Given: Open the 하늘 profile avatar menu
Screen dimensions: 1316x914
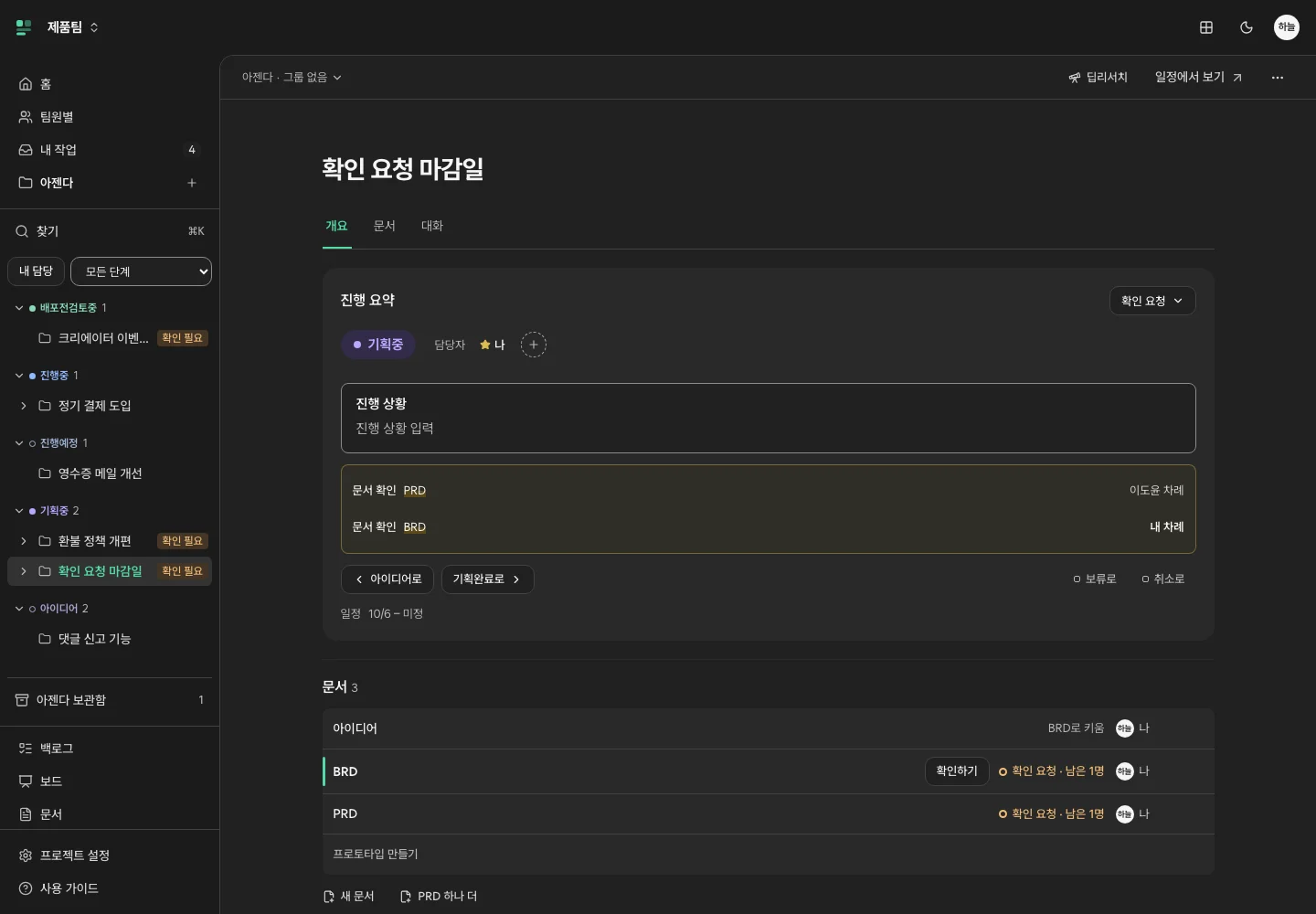Looking at the screenshot, I should pyautogui.click(x=1287, y=27).
